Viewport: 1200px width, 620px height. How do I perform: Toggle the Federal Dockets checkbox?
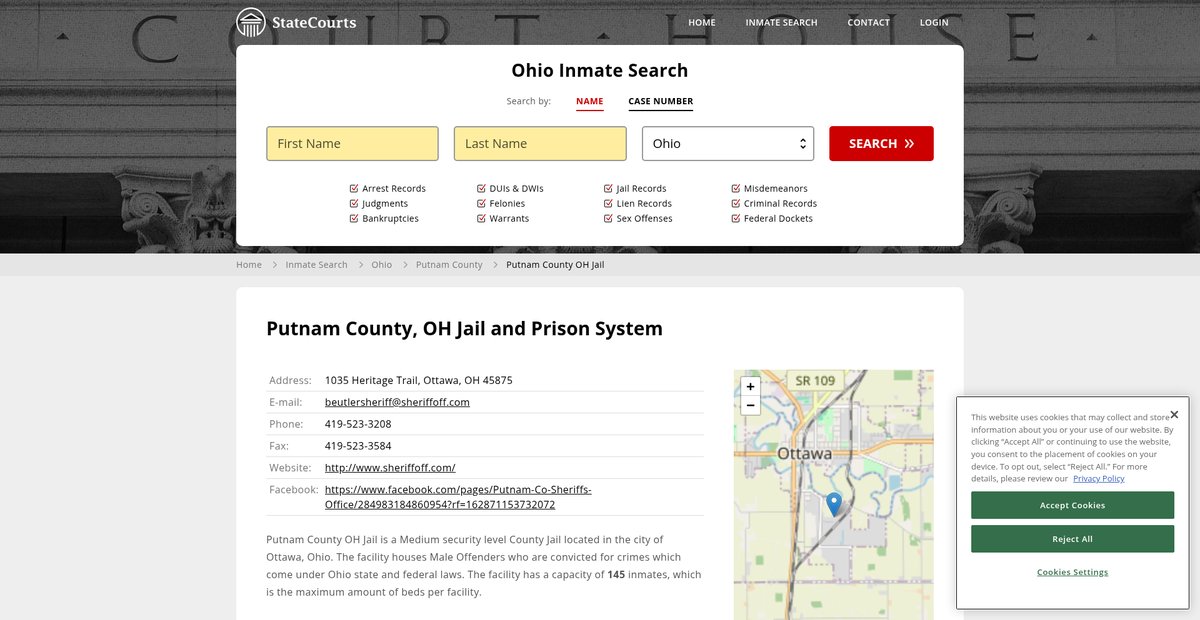[736, 218]
